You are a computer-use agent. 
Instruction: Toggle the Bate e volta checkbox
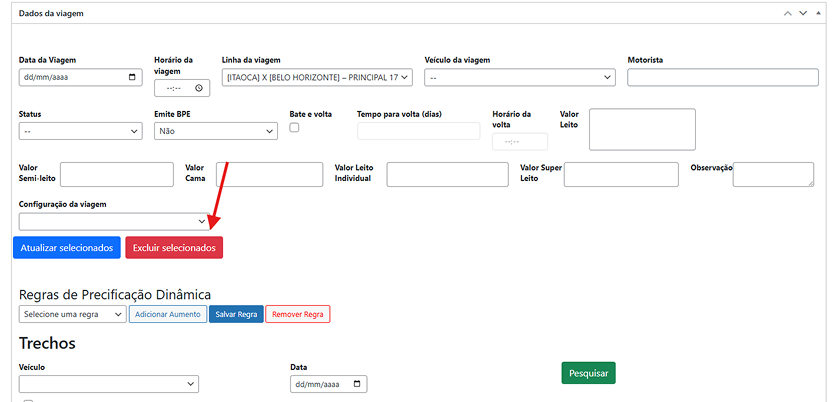coord(294,128)
